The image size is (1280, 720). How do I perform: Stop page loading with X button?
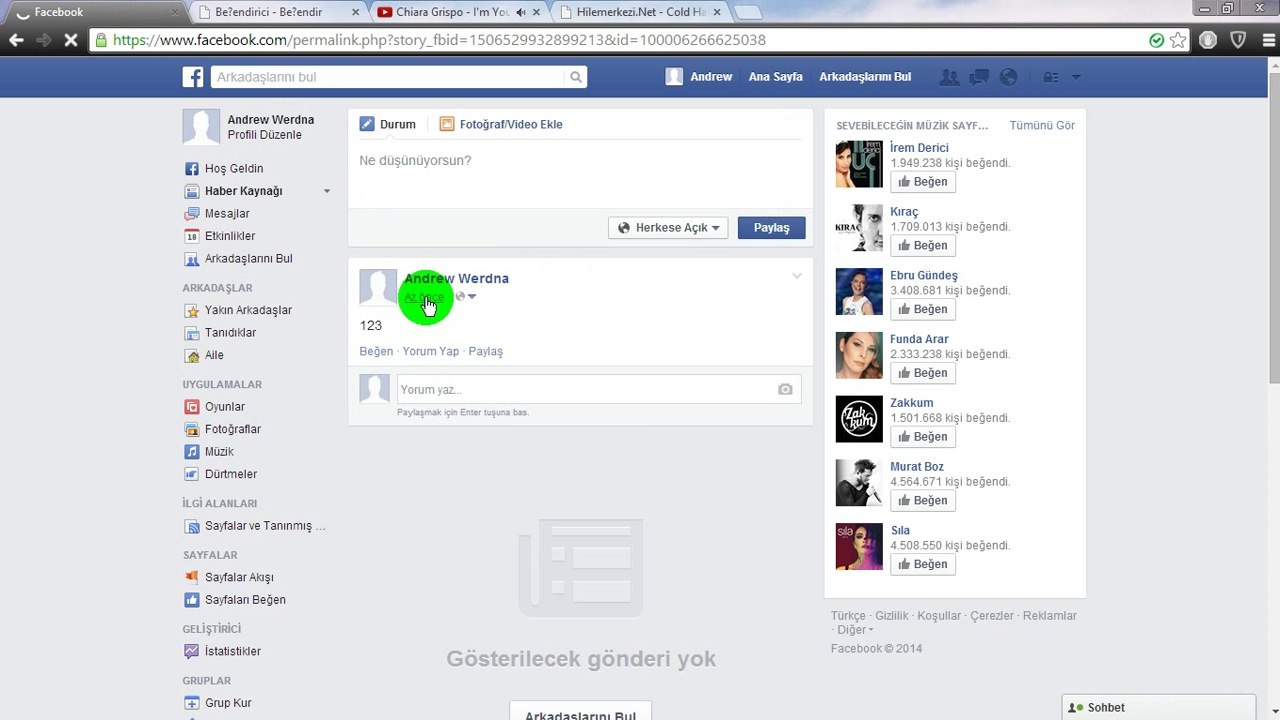(70, 40)
